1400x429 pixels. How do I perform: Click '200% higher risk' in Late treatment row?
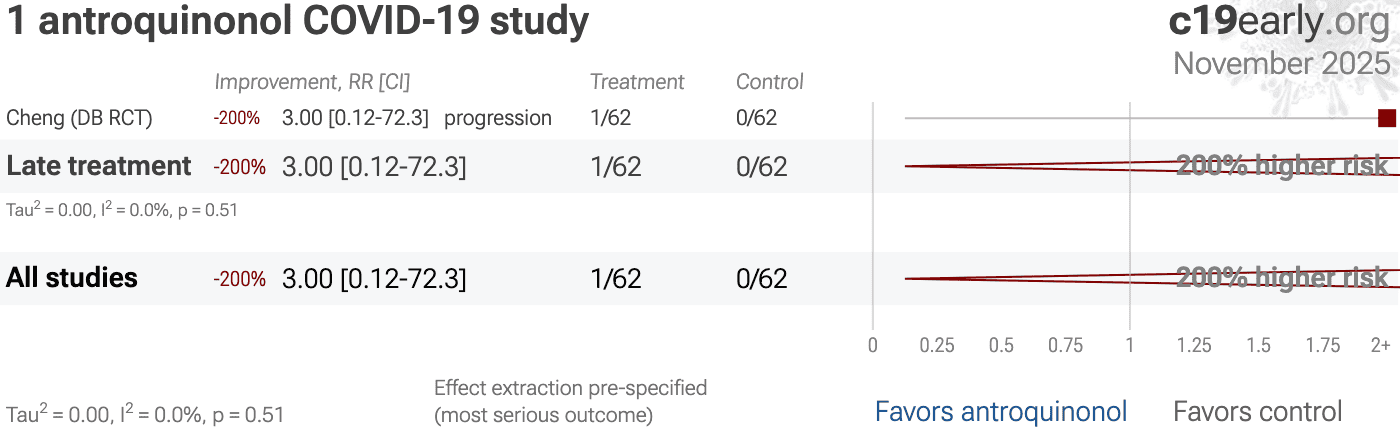click(x=1282, y=166)
